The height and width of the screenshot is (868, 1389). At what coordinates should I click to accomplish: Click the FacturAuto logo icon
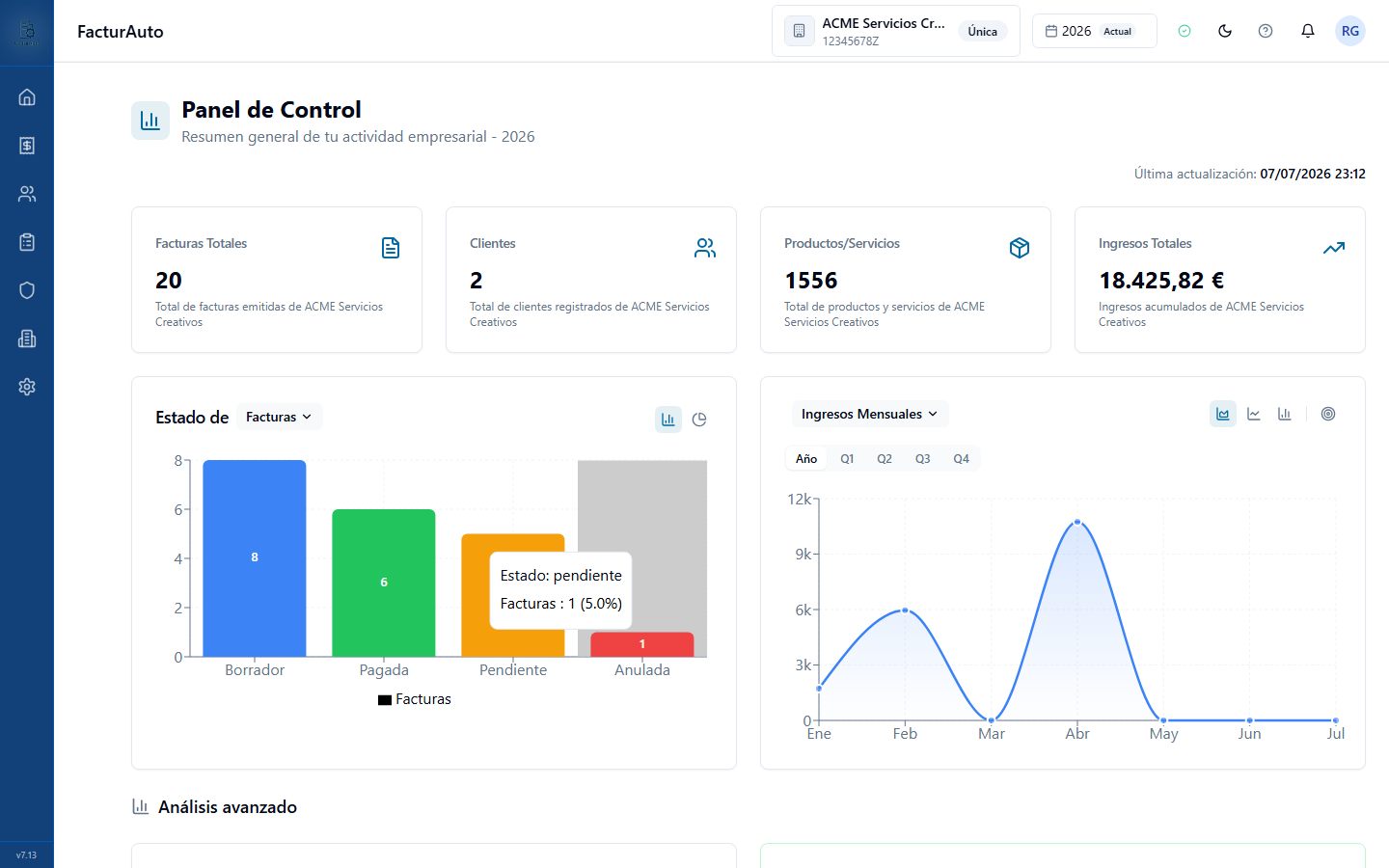pos(27,32)
